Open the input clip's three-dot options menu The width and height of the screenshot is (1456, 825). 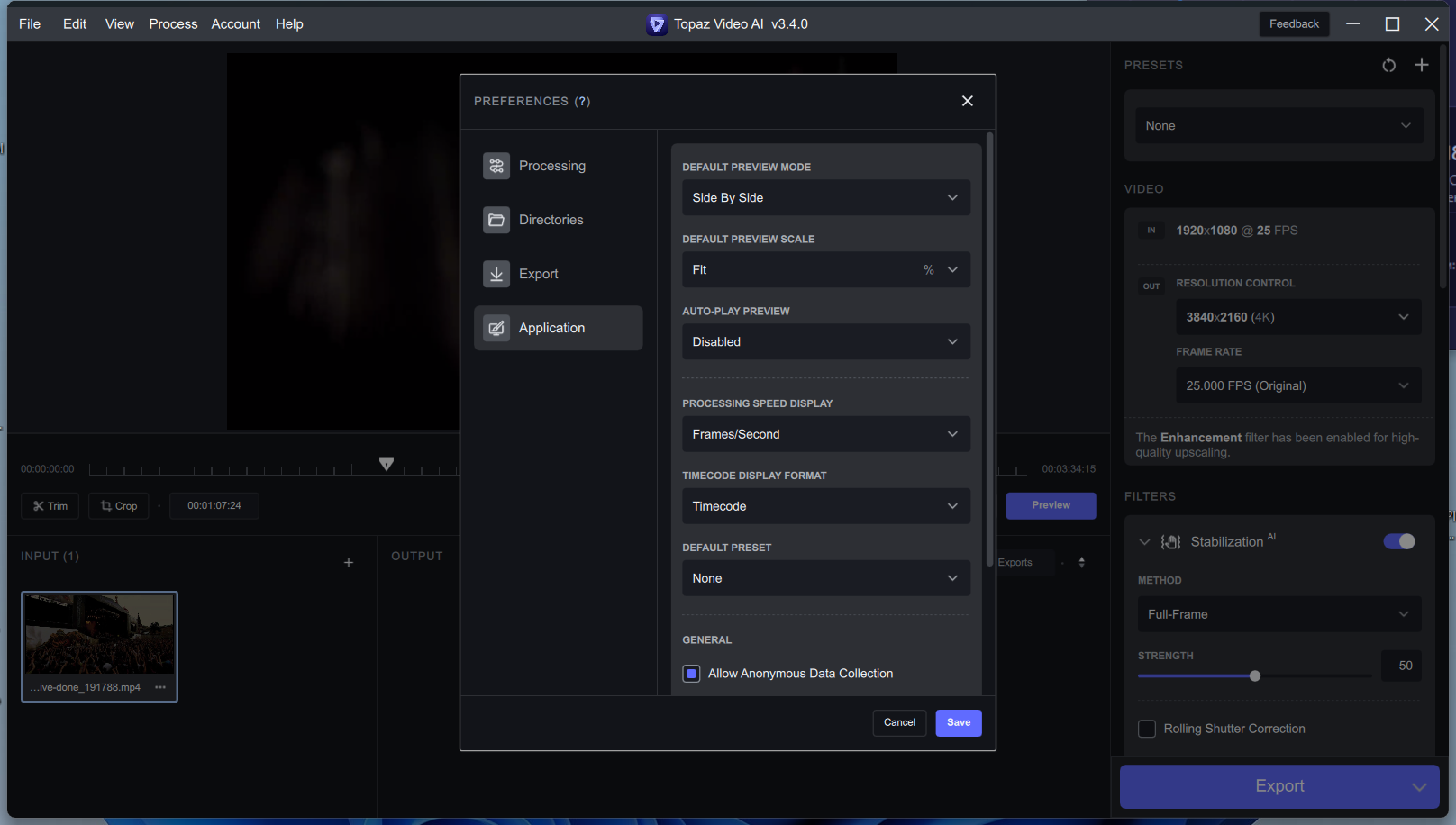[160, 687]
